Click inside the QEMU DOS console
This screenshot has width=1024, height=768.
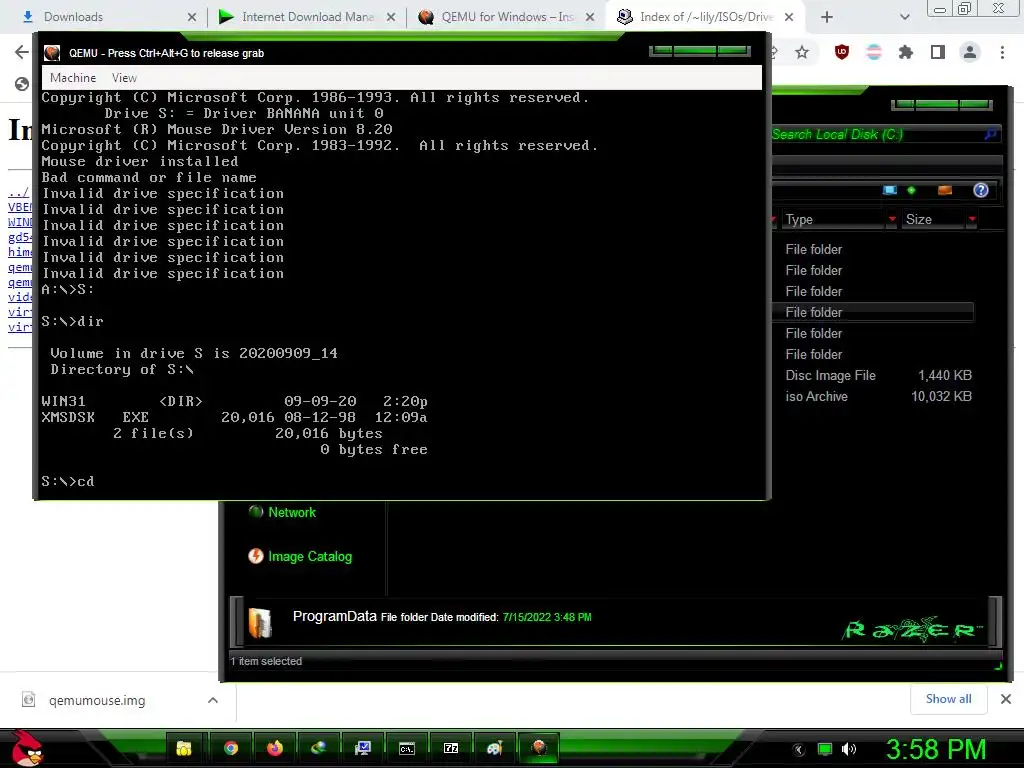click(401, 294)
